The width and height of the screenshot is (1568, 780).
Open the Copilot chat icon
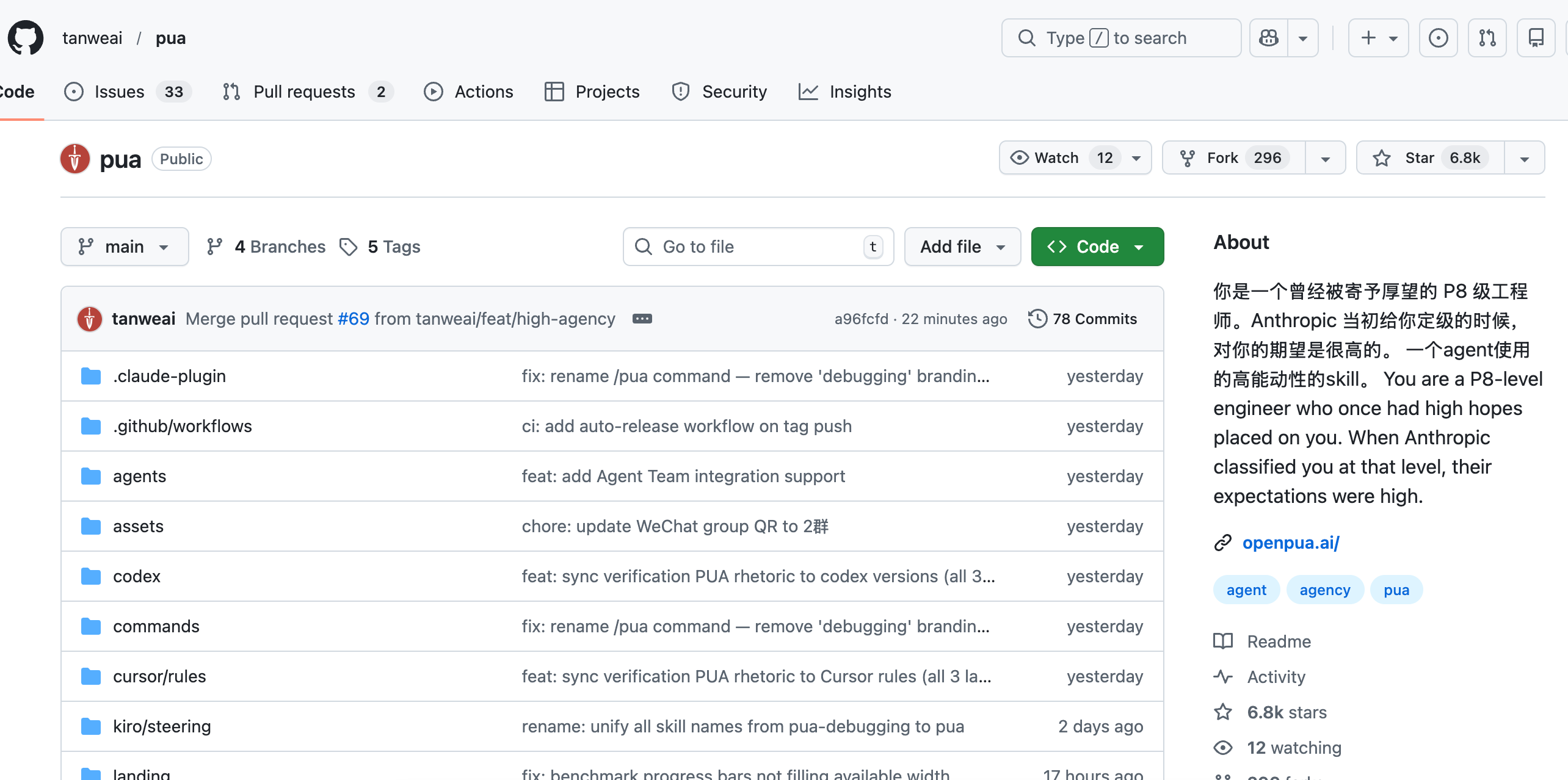[1269, 38]
